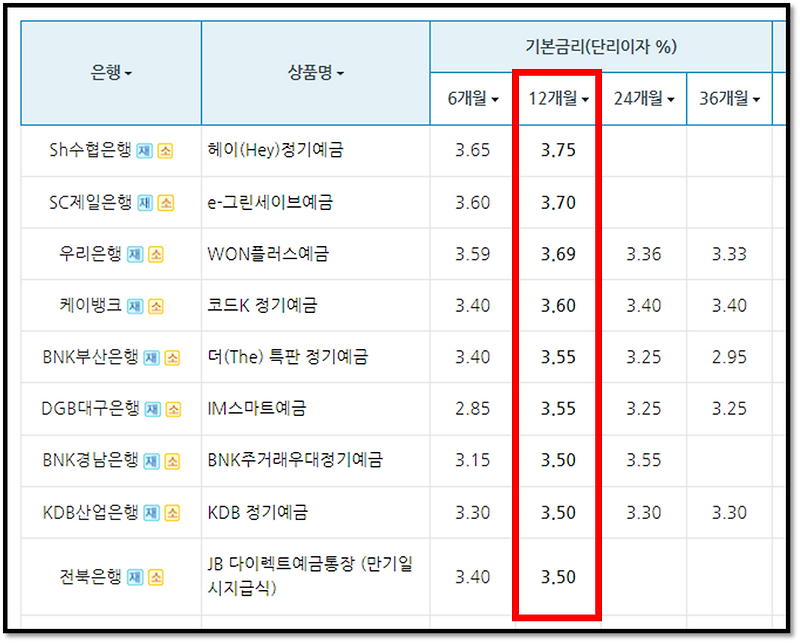The width and height of the screenshot is (800, 643).
Task: Click the yellow 소 badge for KDB산업은행
Action: click(172, 513)
